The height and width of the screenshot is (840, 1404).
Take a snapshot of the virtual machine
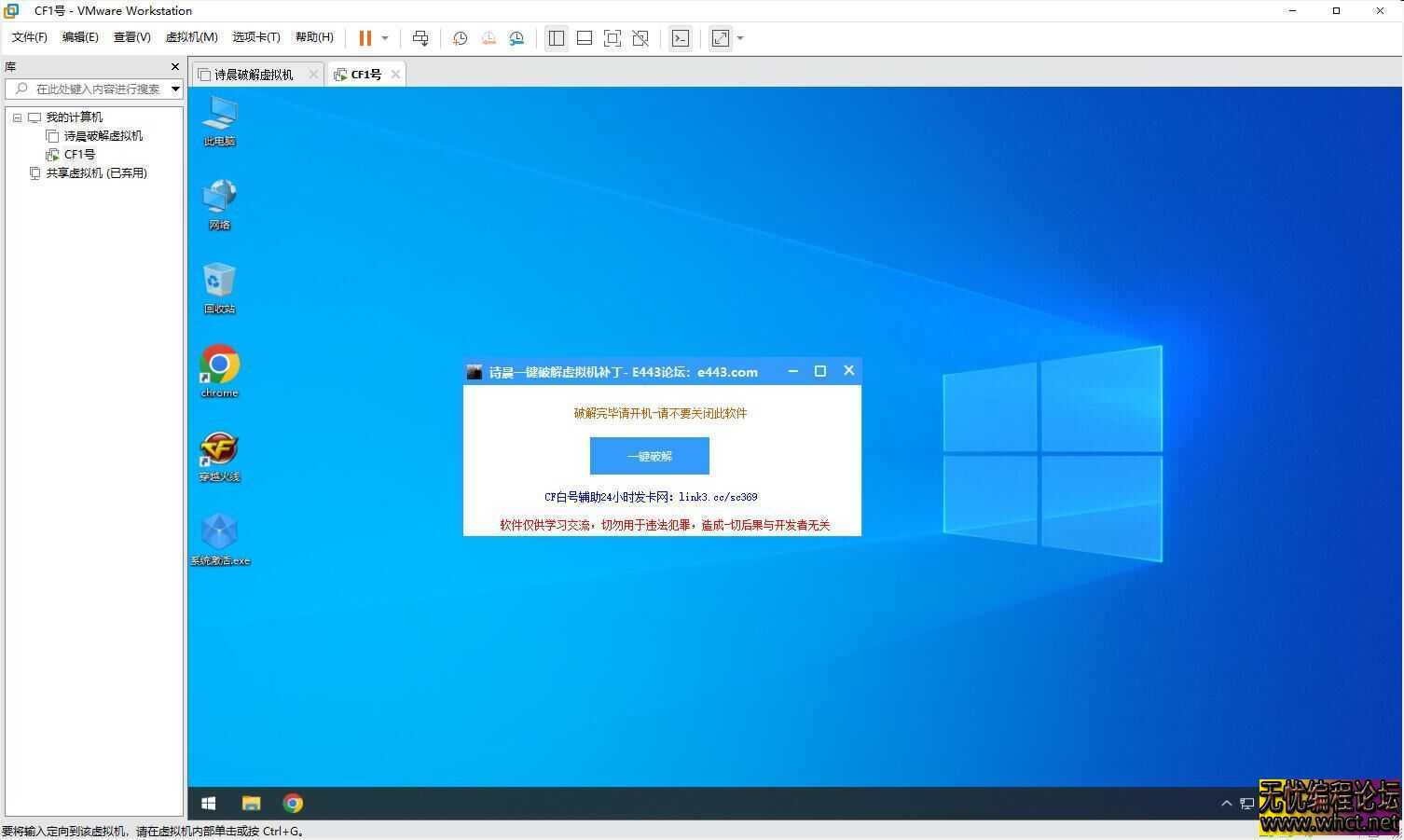[460, 38]
